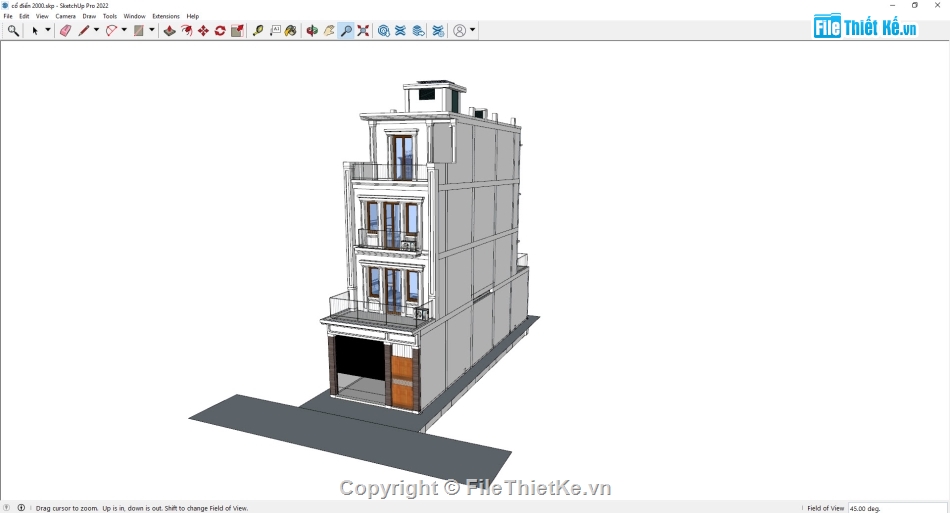Select the Rectangle shape tool
Viewport: 950px width, 513px height.
pos(139,30)
